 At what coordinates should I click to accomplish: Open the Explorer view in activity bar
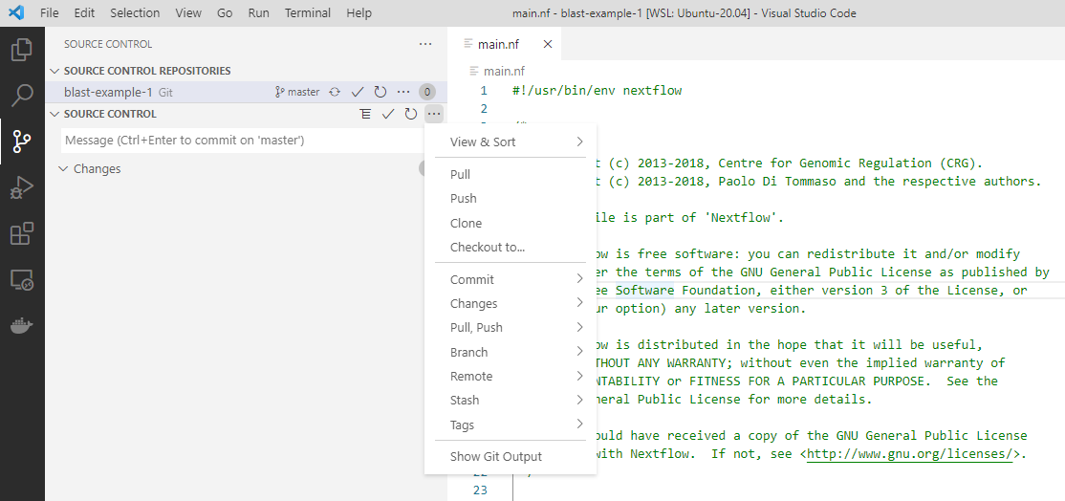(x=21, y=49)
